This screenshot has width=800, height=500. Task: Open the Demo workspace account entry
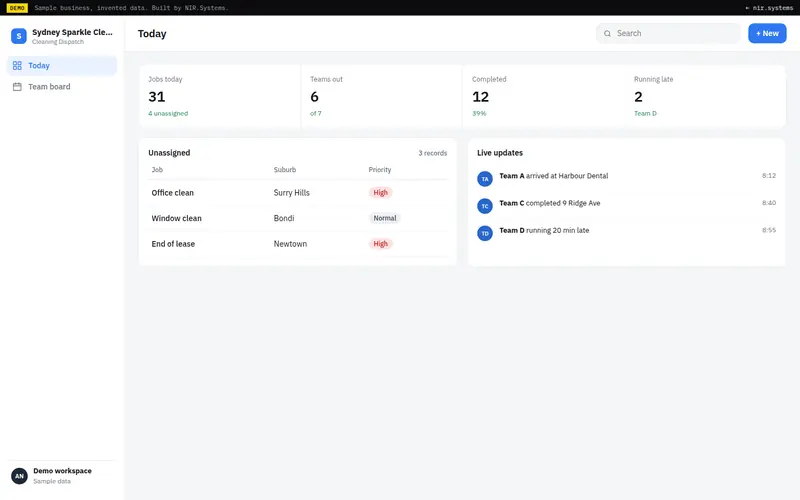[x=62, y=476]
